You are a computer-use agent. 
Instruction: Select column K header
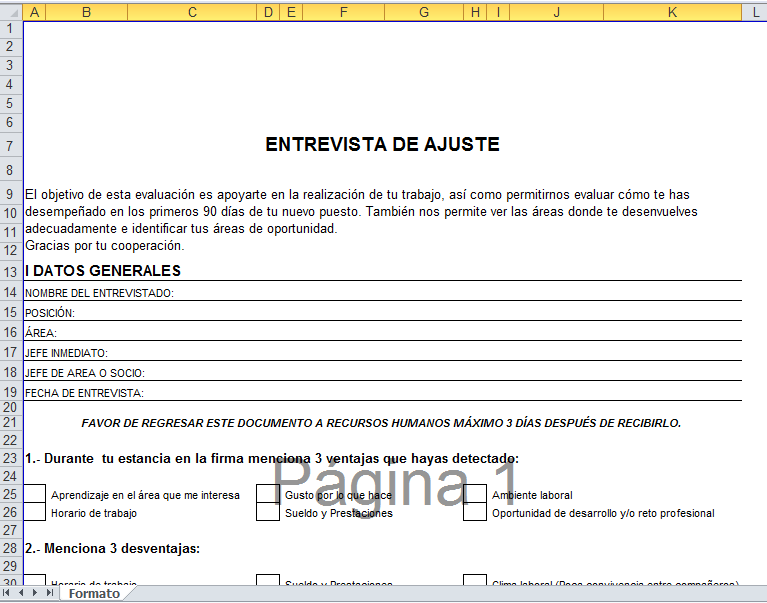(673, 12)
